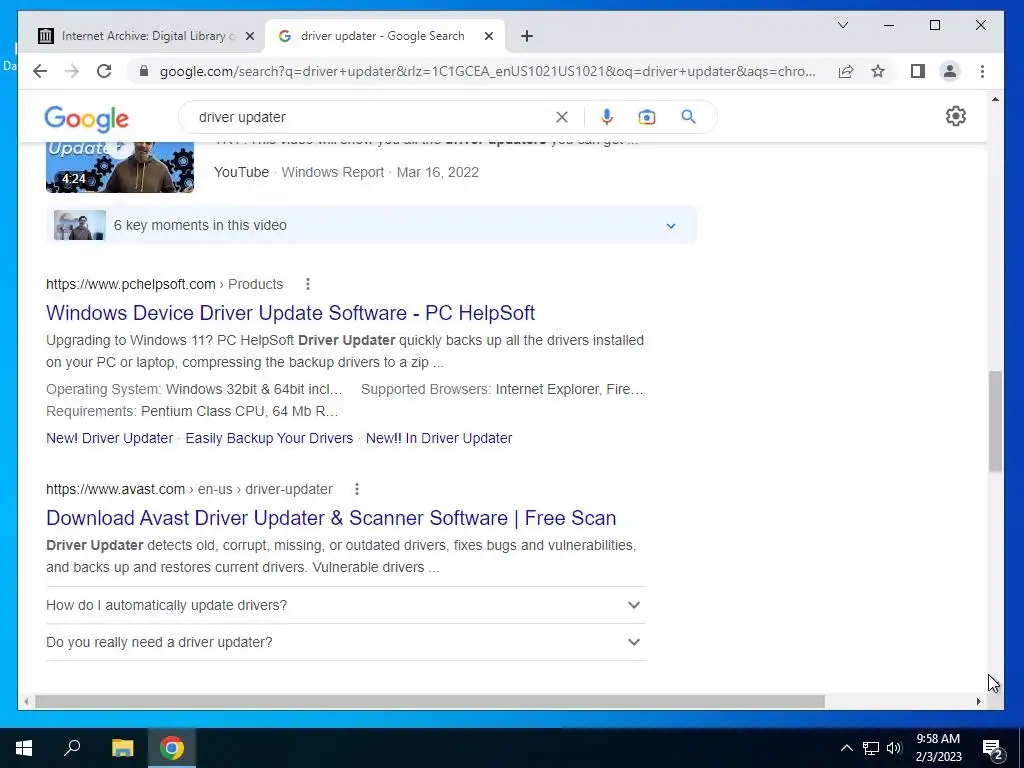
Task: Open Windows taskbar search
Action: (x=72, y=748)
